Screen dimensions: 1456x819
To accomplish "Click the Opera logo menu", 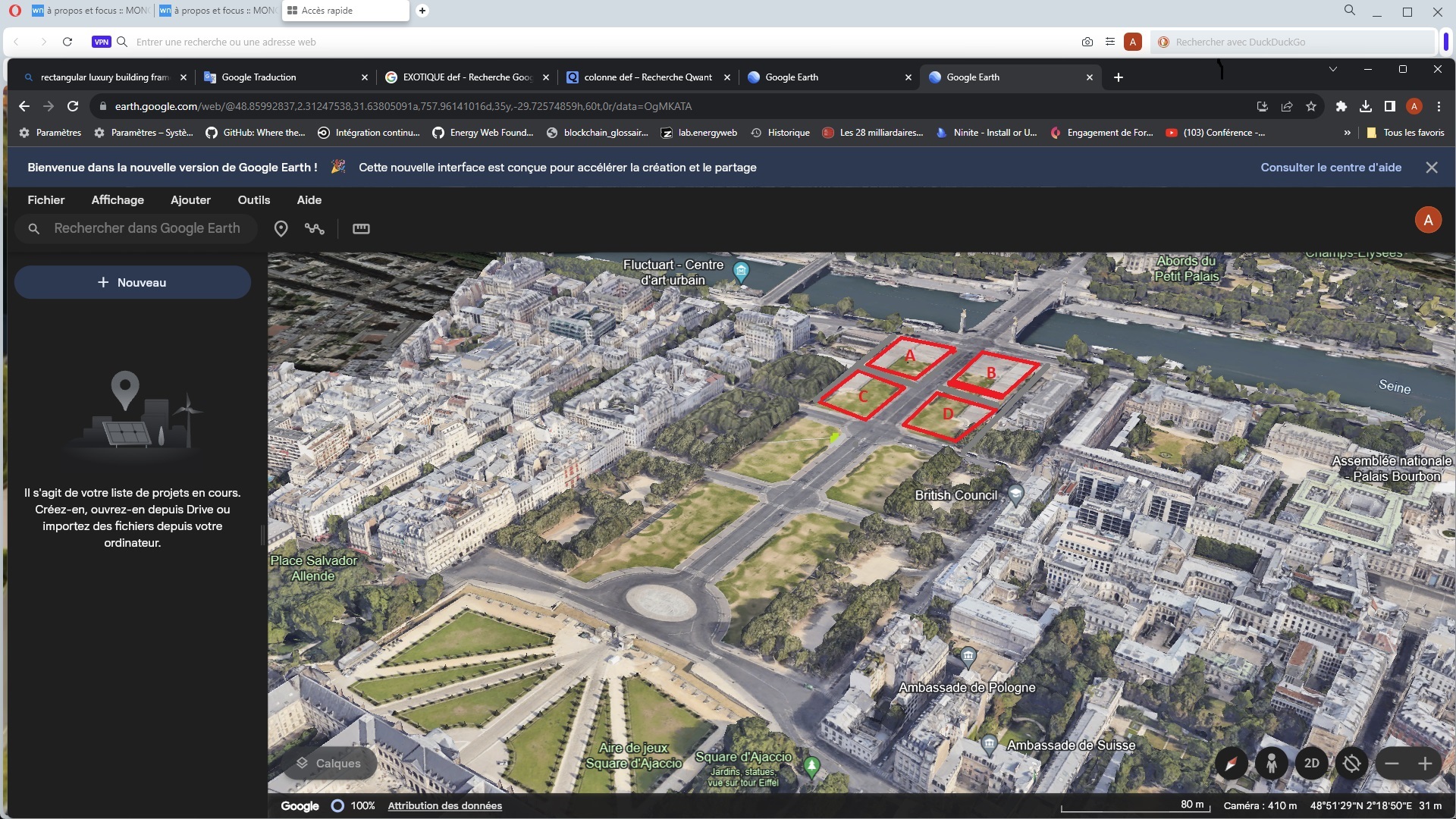I will pos(15,11).
